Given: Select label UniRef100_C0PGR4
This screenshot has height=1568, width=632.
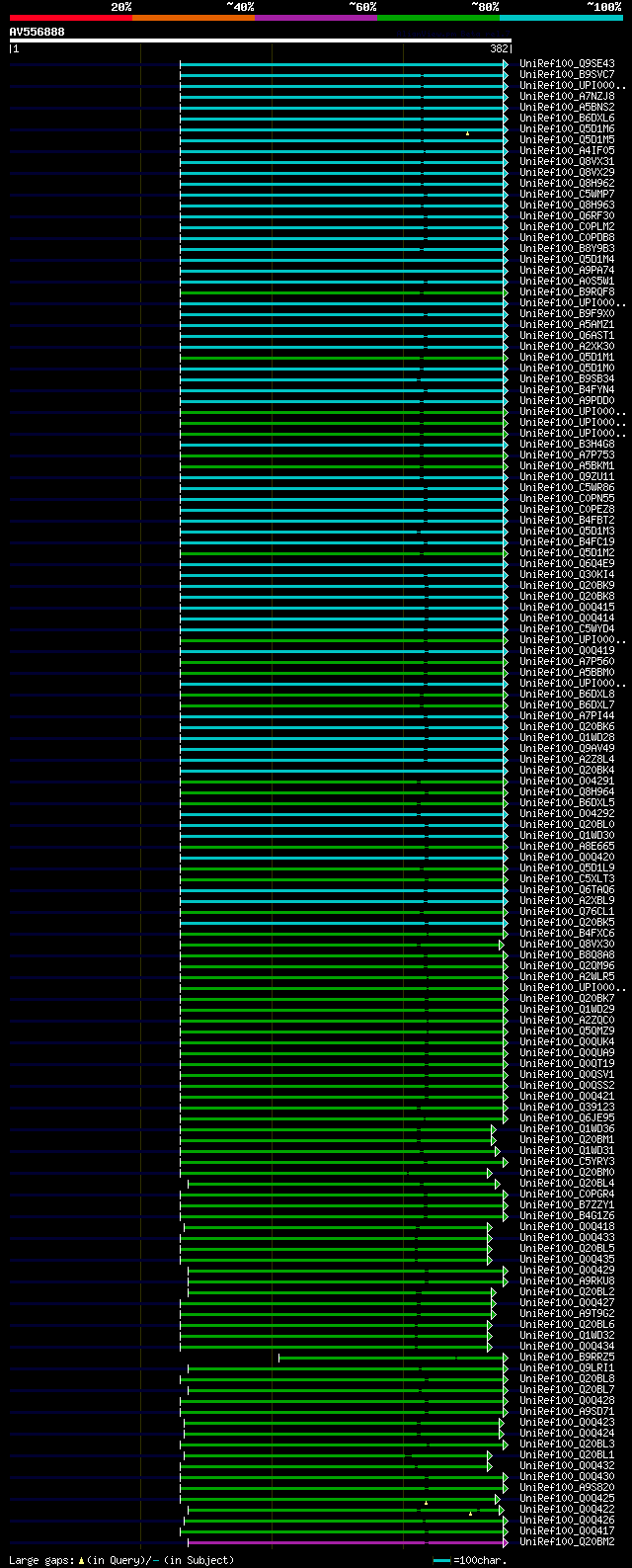Looking at the screenshot, I should pyautogui.click(x=567, y=1194).
